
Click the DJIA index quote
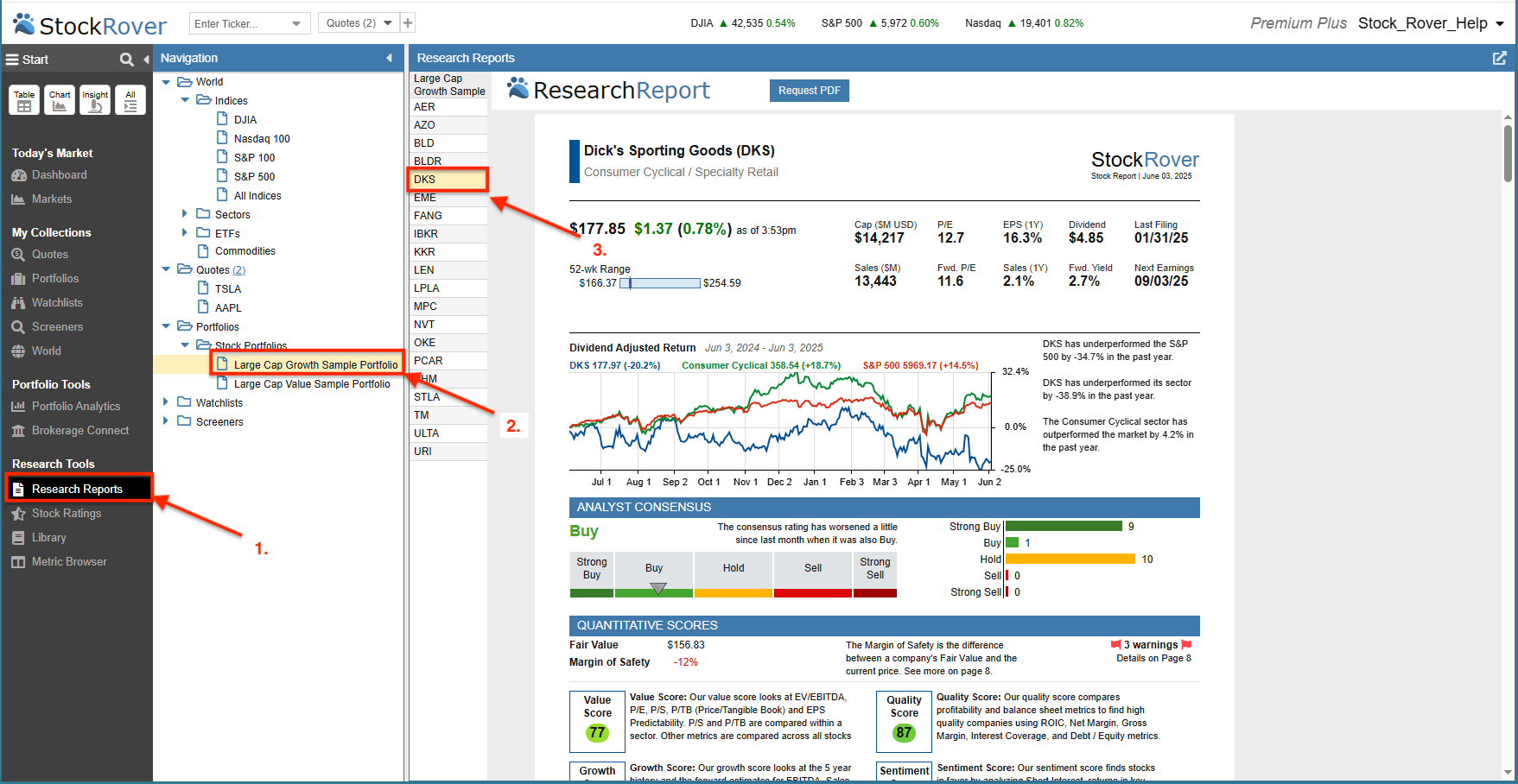[743, 23]
